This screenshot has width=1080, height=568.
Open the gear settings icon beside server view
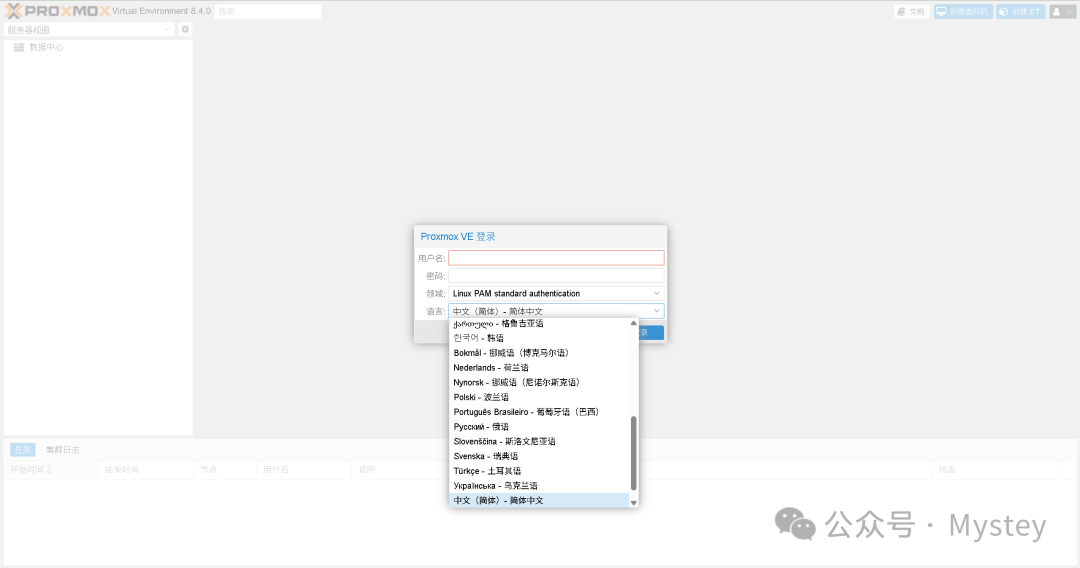(185, 30)
